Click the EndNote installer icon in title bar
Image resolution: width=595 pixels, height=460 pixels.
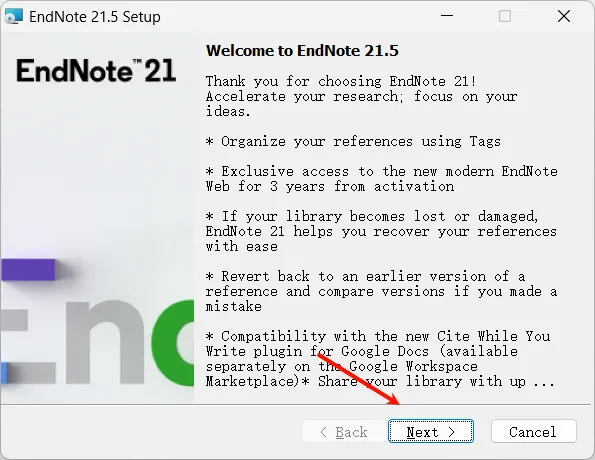pos(14,17)
